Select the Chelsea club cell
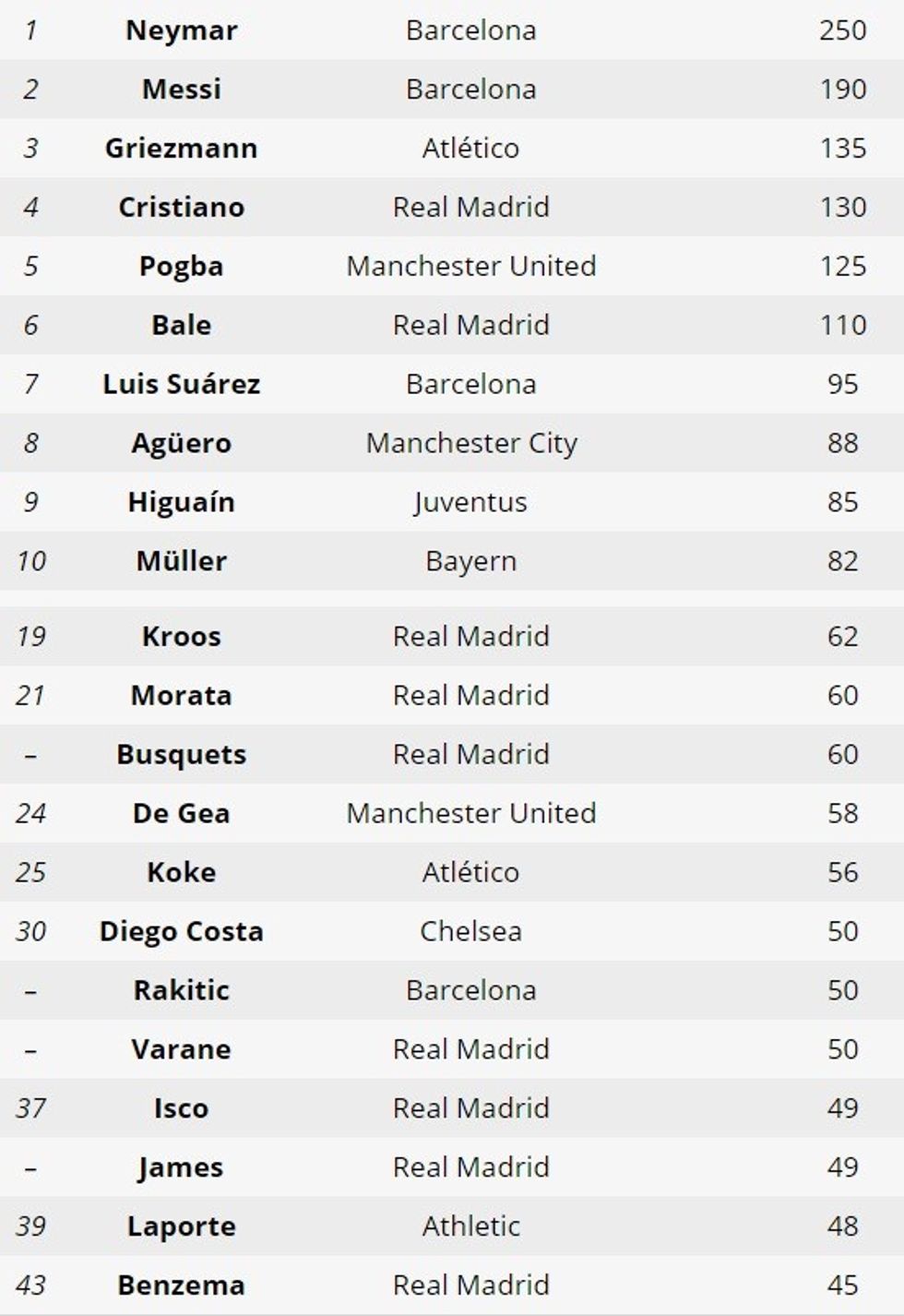The width and height of the screenshot is (904, 1316). click(x=470, y=932)
